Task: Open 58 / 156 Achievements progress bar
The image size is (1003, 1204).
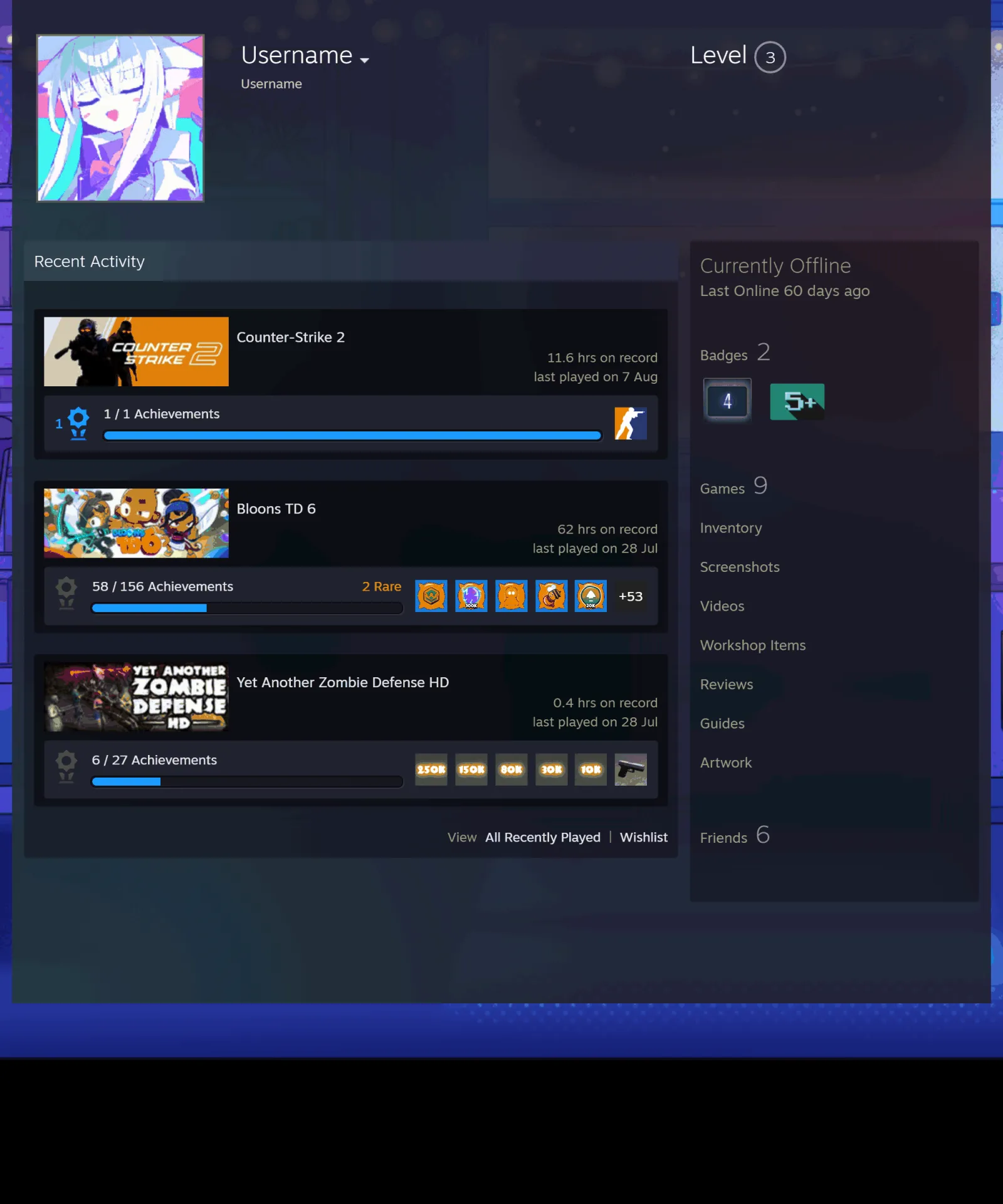Action: pyautogui.click(x=247, y=608)
